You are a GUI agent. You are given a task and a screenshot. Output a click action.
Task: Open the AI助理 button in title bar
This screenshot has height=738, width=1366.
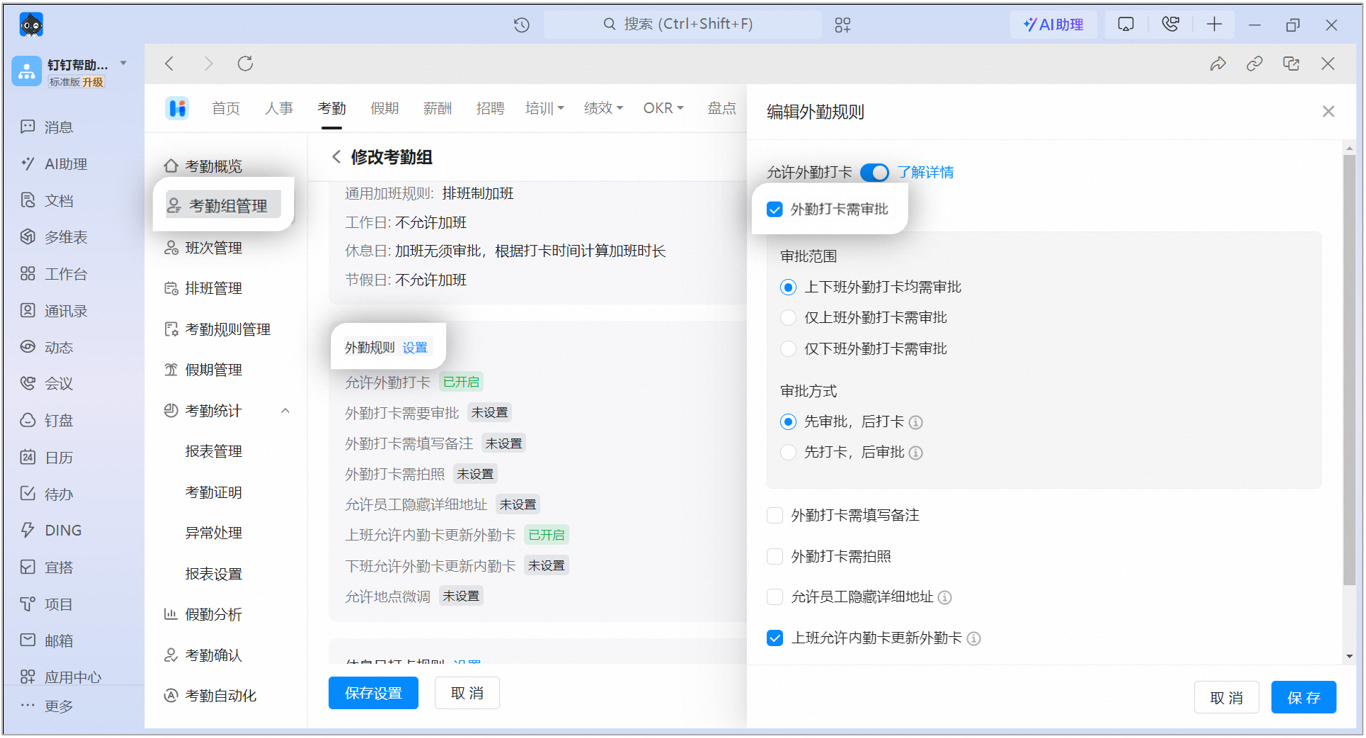pyautogui.click(x=1054, y=25)
